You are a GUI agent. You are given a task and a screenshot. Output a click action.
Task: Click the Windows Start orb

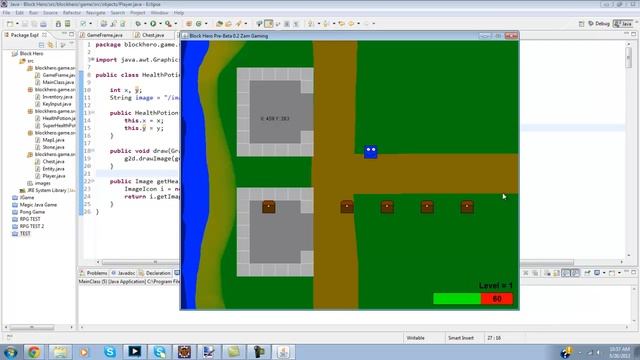(11, 352)
